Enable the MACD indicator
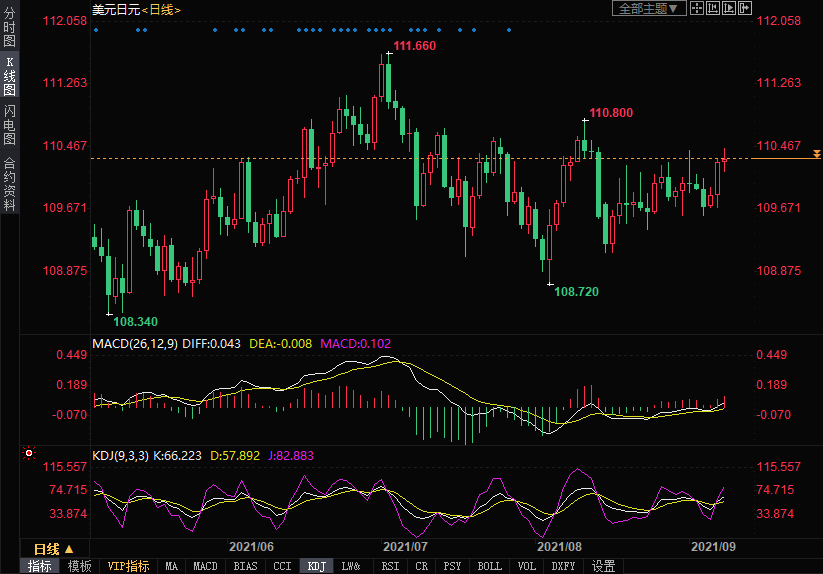This screenshot has height=574, width=823. point(205,566)
